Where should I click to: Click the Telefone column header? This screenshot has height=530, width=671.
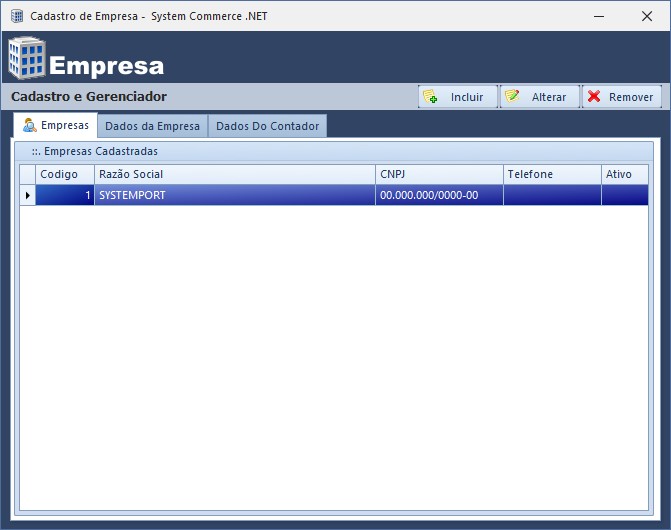tap(552, 174)
